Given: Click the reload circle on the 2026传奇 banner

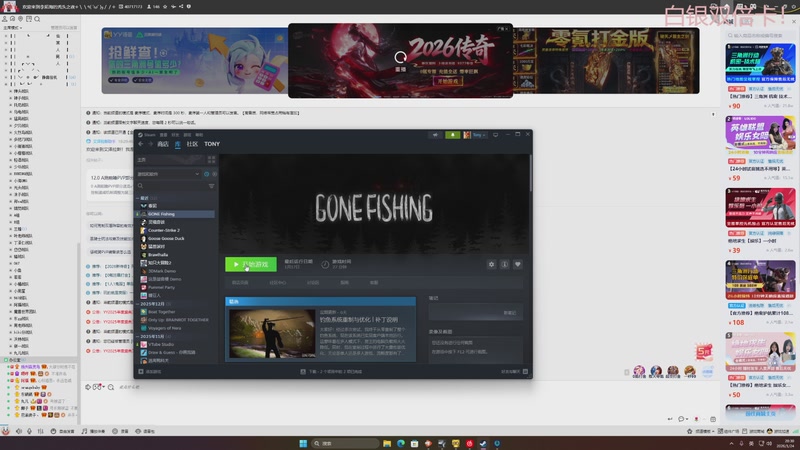Looking at the screenshot, I should (x=401, y=57).
